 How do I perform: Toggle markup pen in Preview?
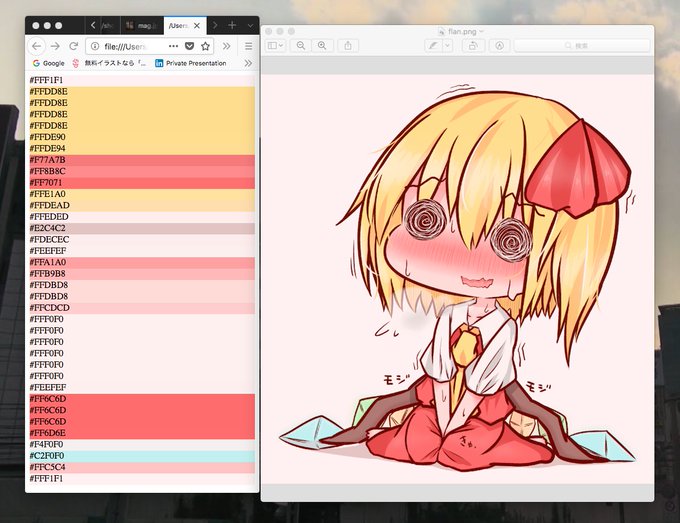[433, 46]
